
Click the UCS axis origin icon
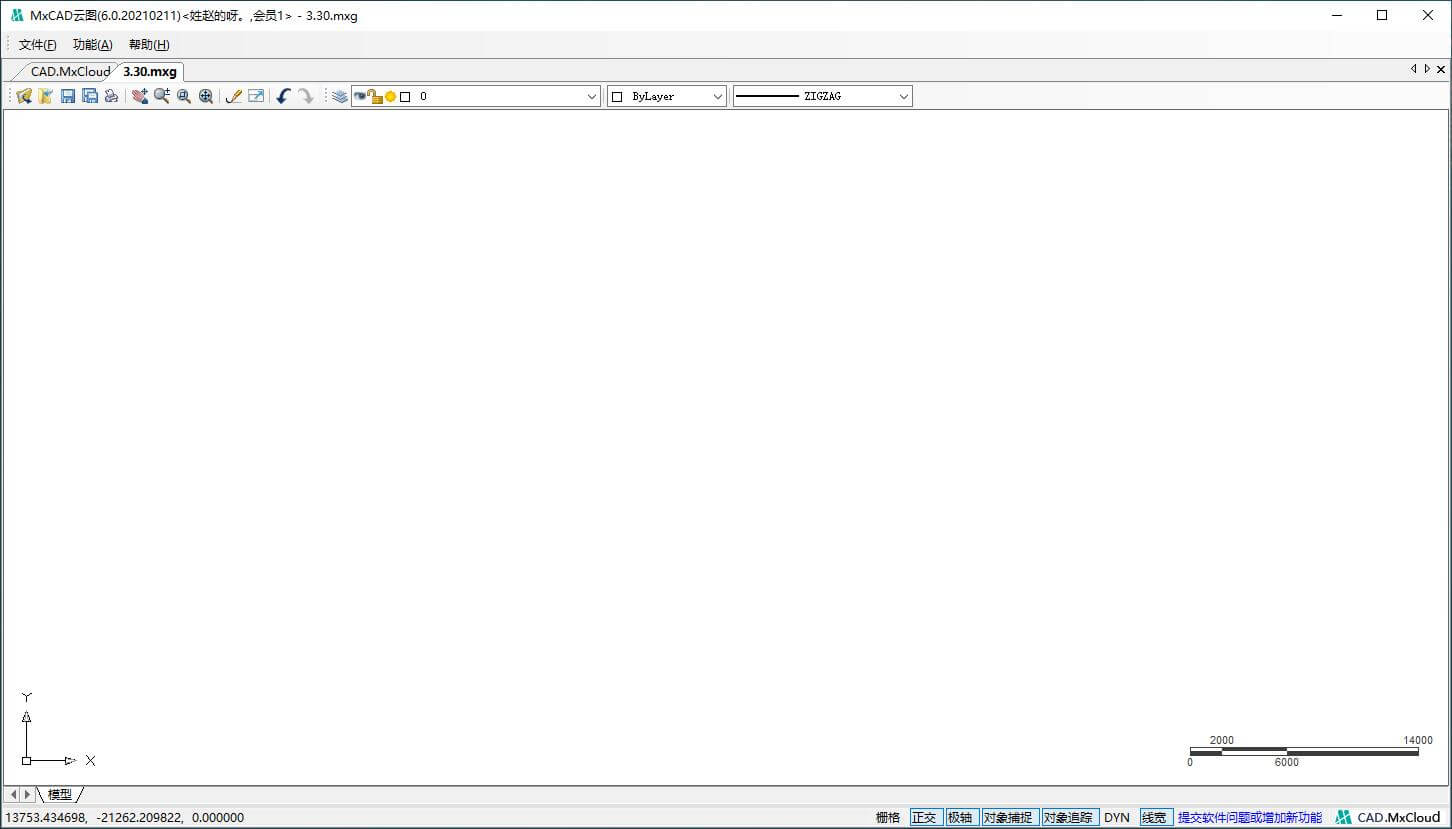[x=27, y=760]
